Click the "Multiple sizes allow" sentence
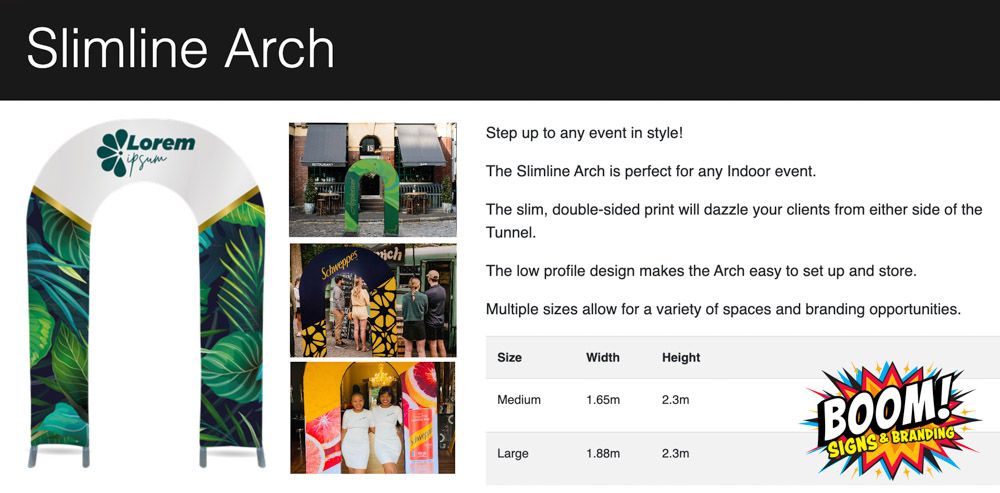This screenshot has width=1000, height=493. tap(723, 309)
